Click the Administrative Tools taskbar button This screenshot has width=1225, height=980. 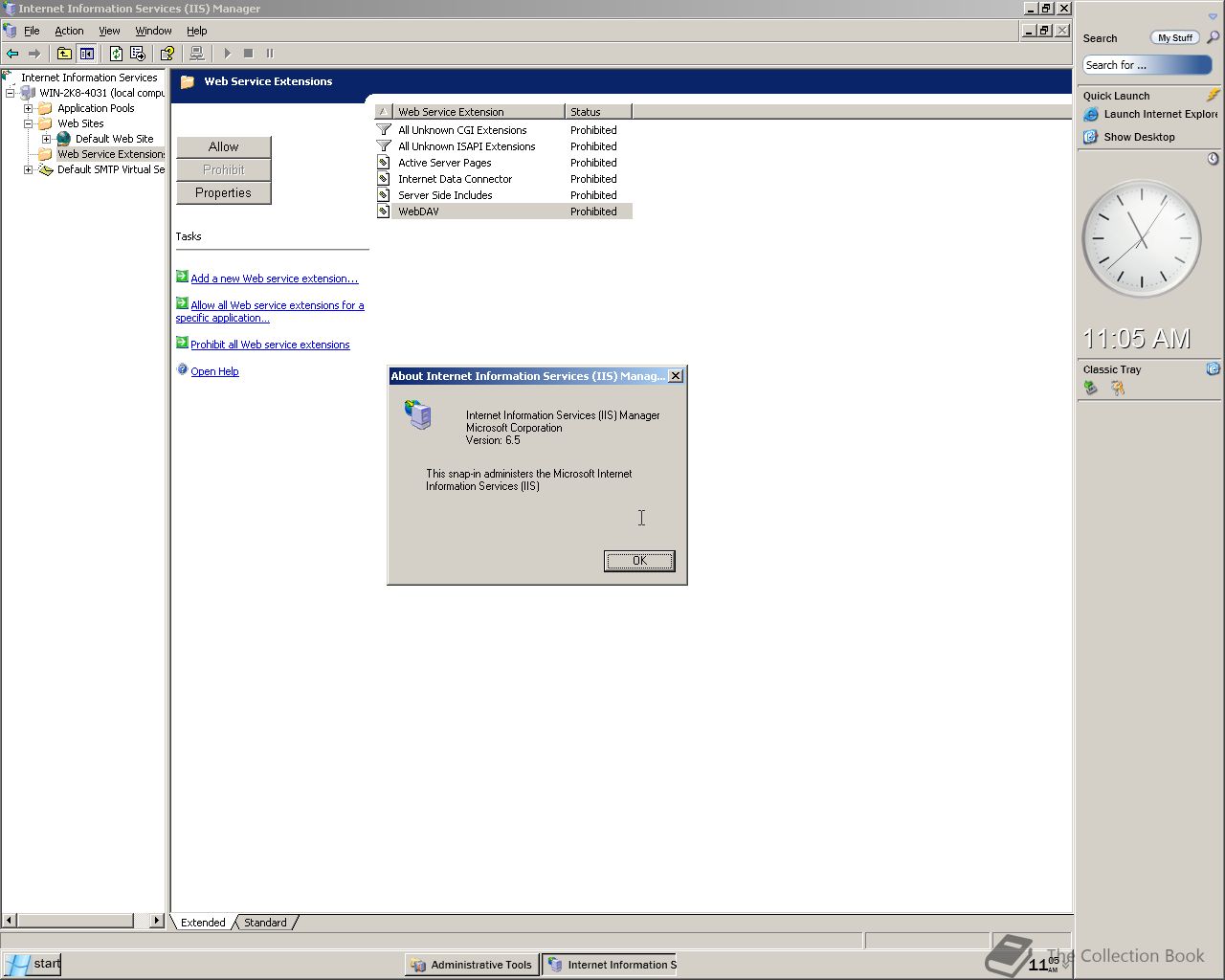coord(472,965)
